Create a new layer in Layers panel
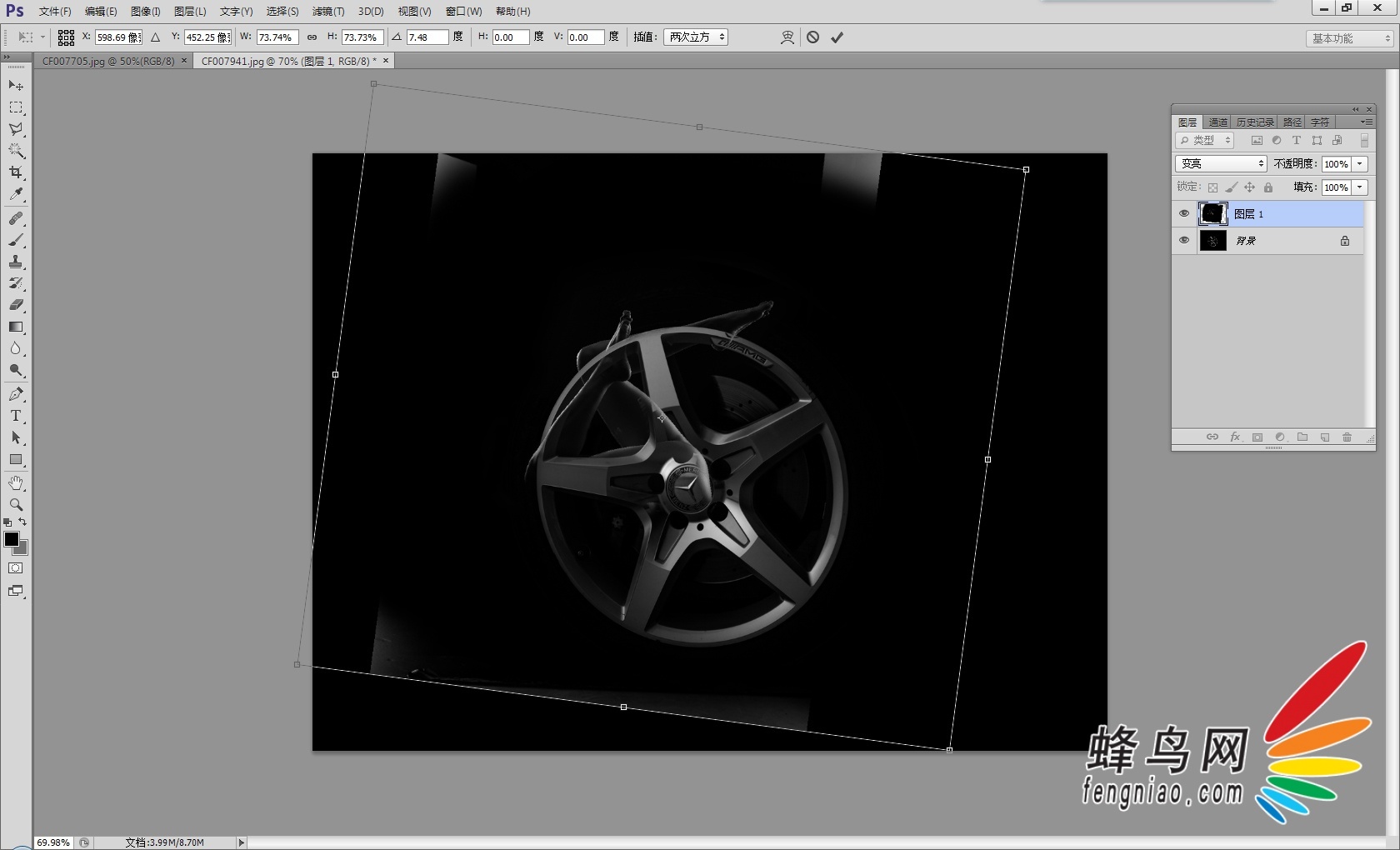The image size is (1400, 850). coord(1324,437)
